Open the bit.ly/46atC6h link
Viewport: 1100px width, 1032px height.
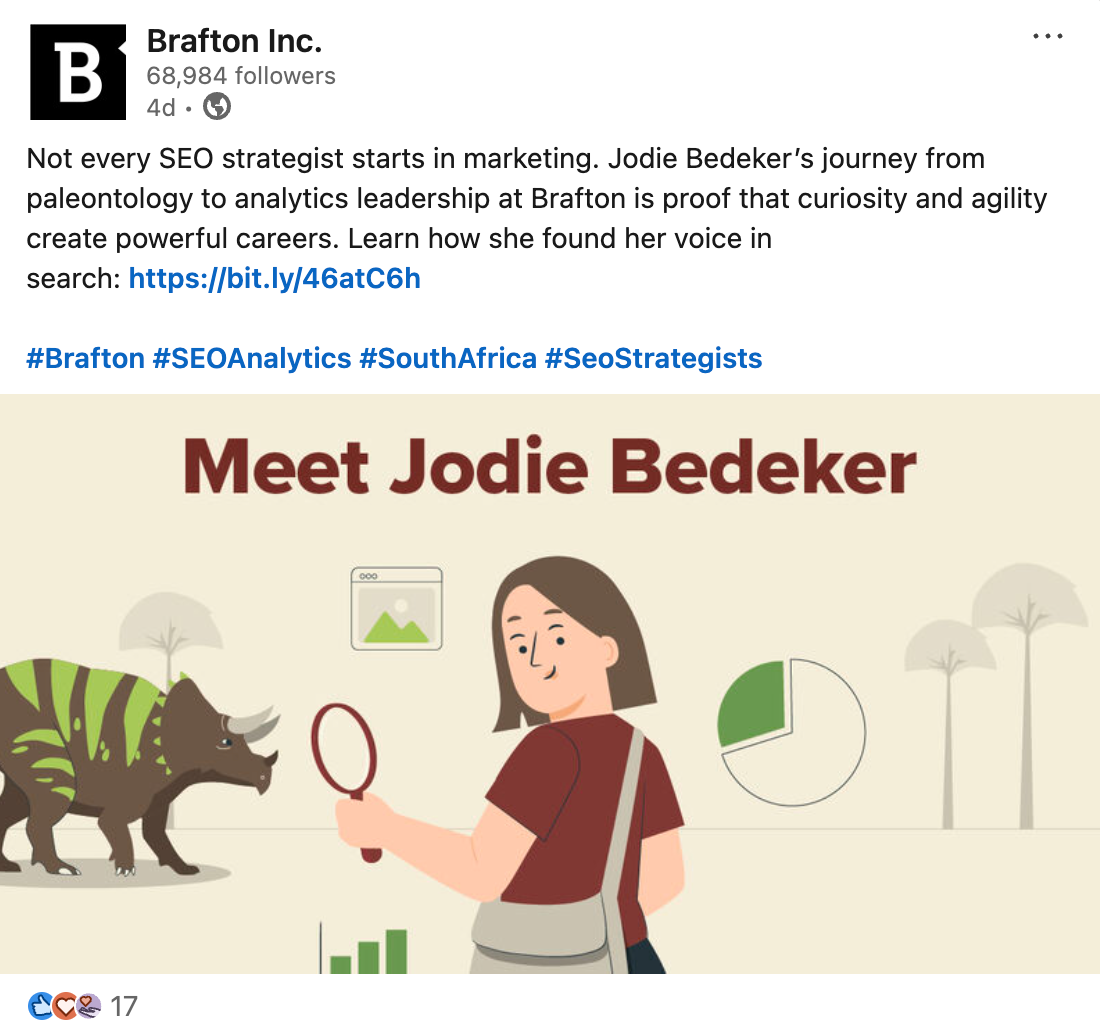(x=274, y=278)
